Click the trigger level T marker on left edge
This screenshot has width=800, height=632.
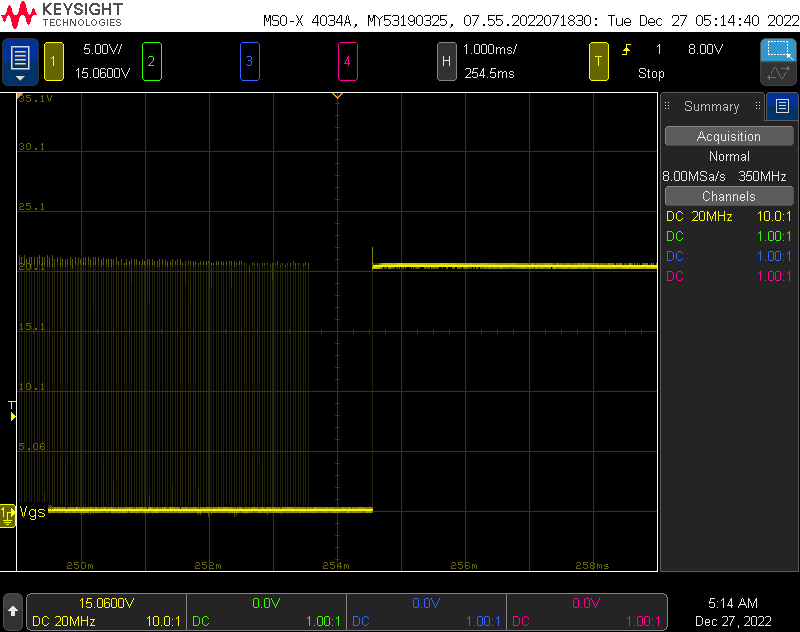tap(12, 406)
